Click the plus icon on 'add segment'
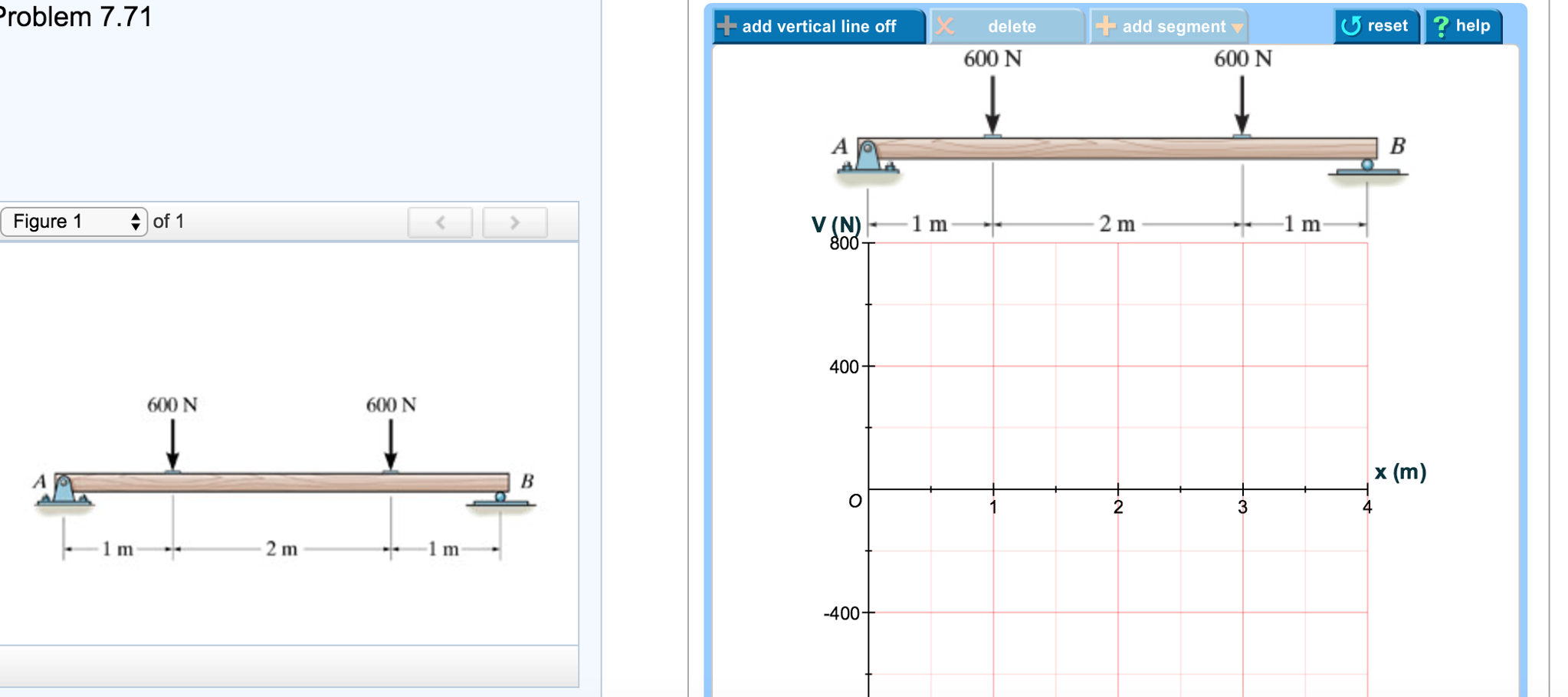 pyautogui.click(x=1104, y=25)
